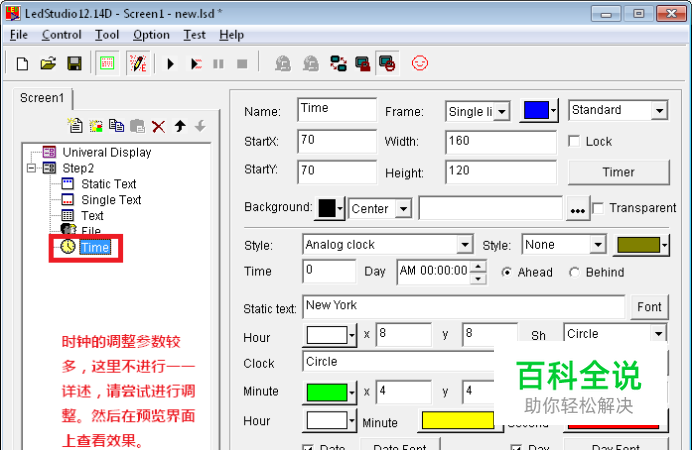
Task: Click the StartX field showing 70
Action: tap(337, 141)
